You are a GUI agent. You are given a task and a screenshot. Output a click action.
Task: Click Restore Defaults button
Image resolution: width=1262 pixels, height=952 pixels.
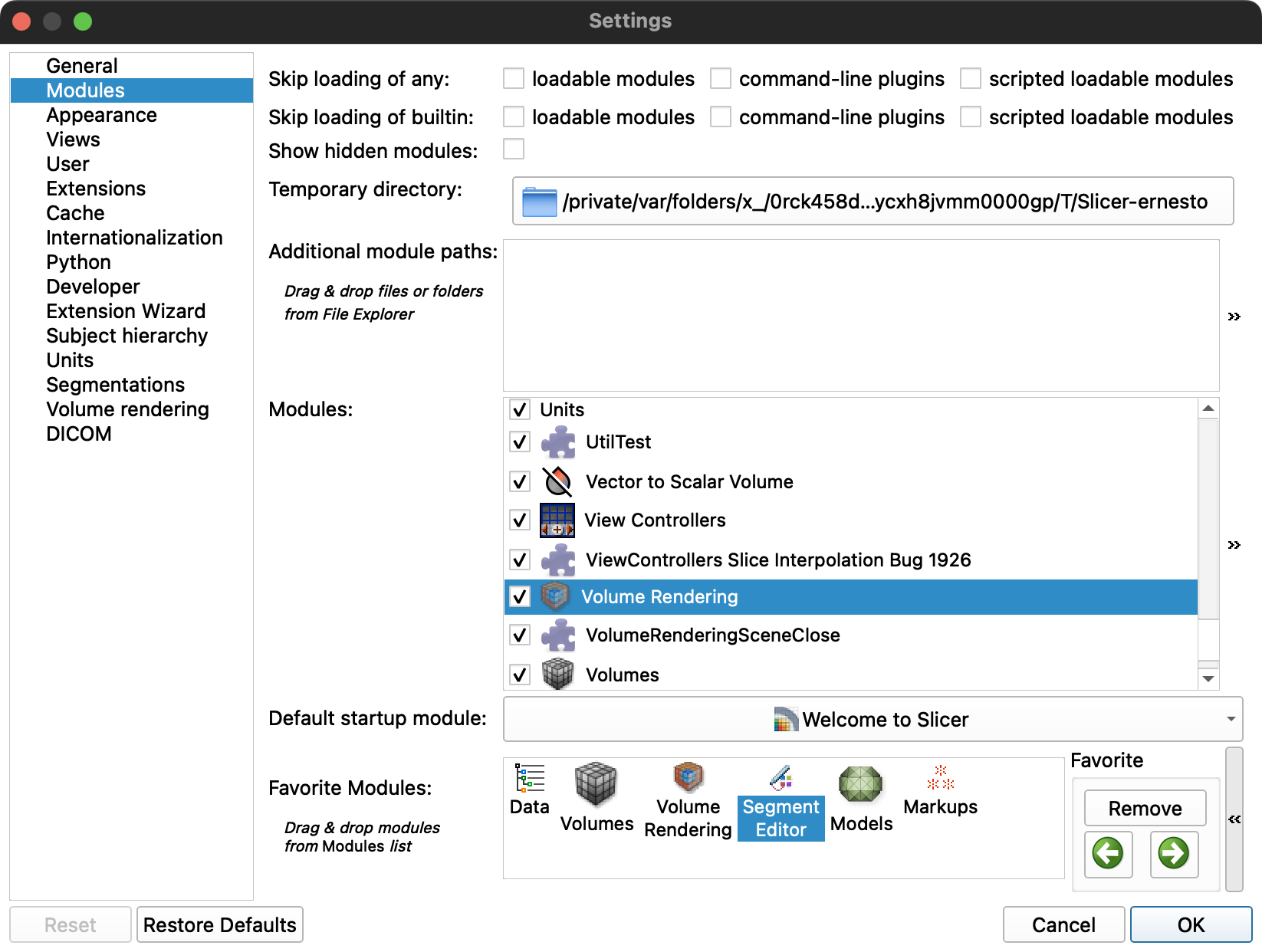220,924
